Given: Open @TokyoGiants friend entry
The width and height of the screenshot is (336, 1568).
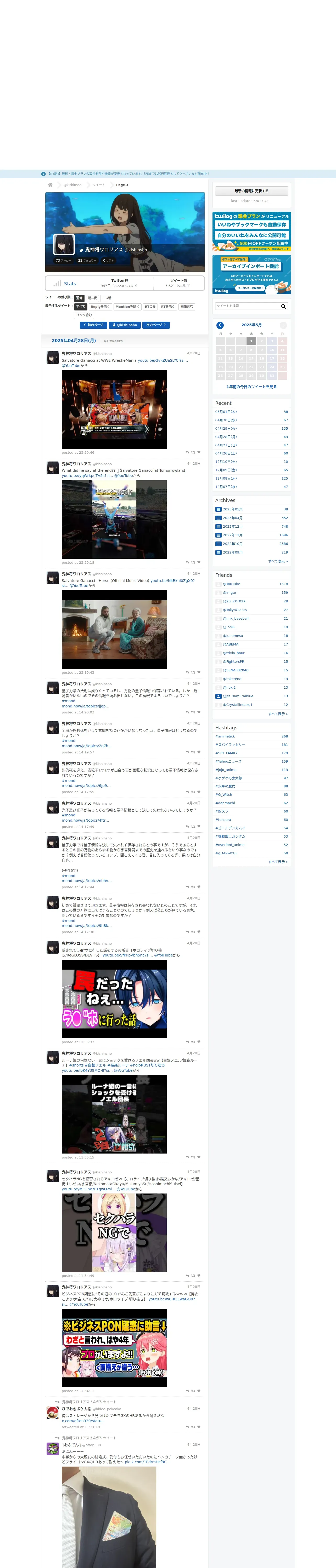Looking at the screenshot, I should (x=235, y=610).
